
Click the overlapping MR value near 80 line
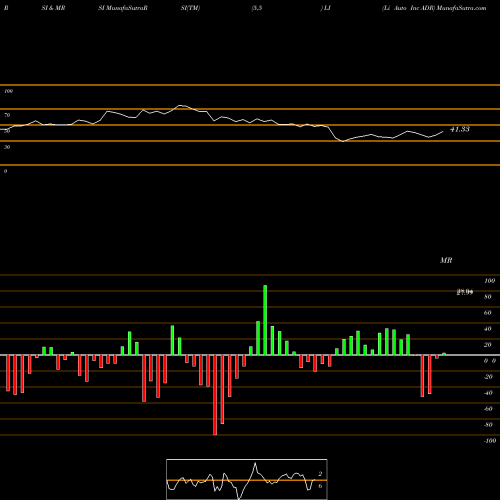click(x=465, y=292)
